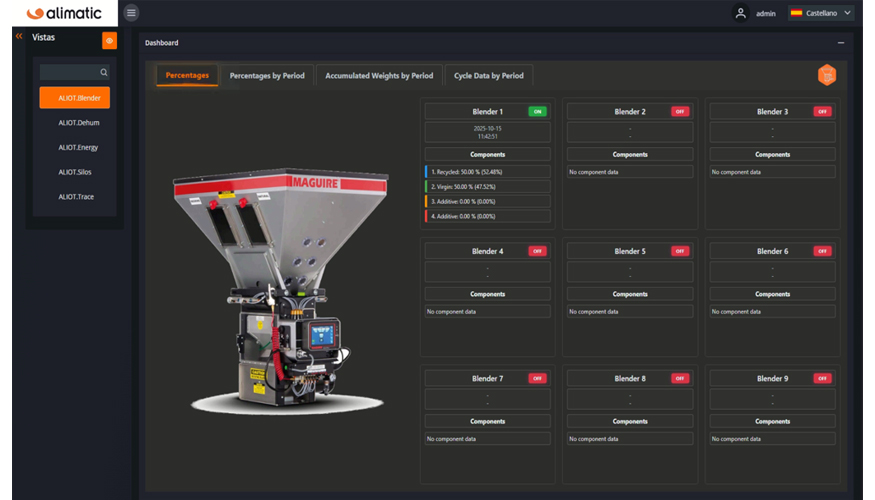Click Blender 1 Components header
This screenshot has width=875, height=500.
point(488,155)
